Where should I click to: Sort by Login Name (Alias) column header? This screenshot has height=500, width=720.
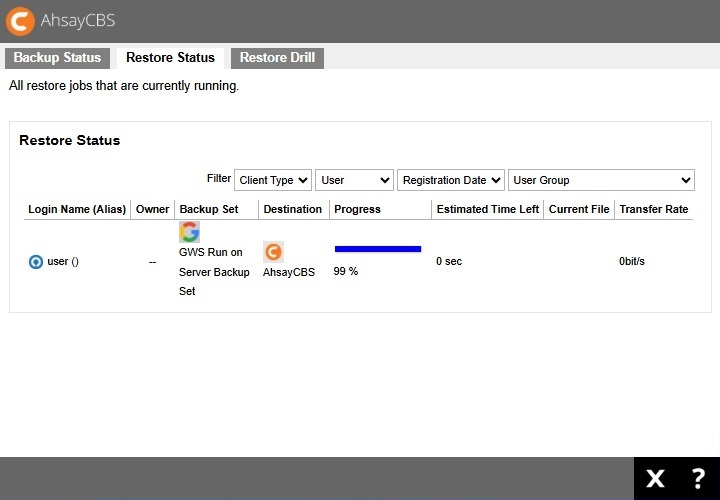click(x=77, y=209)
